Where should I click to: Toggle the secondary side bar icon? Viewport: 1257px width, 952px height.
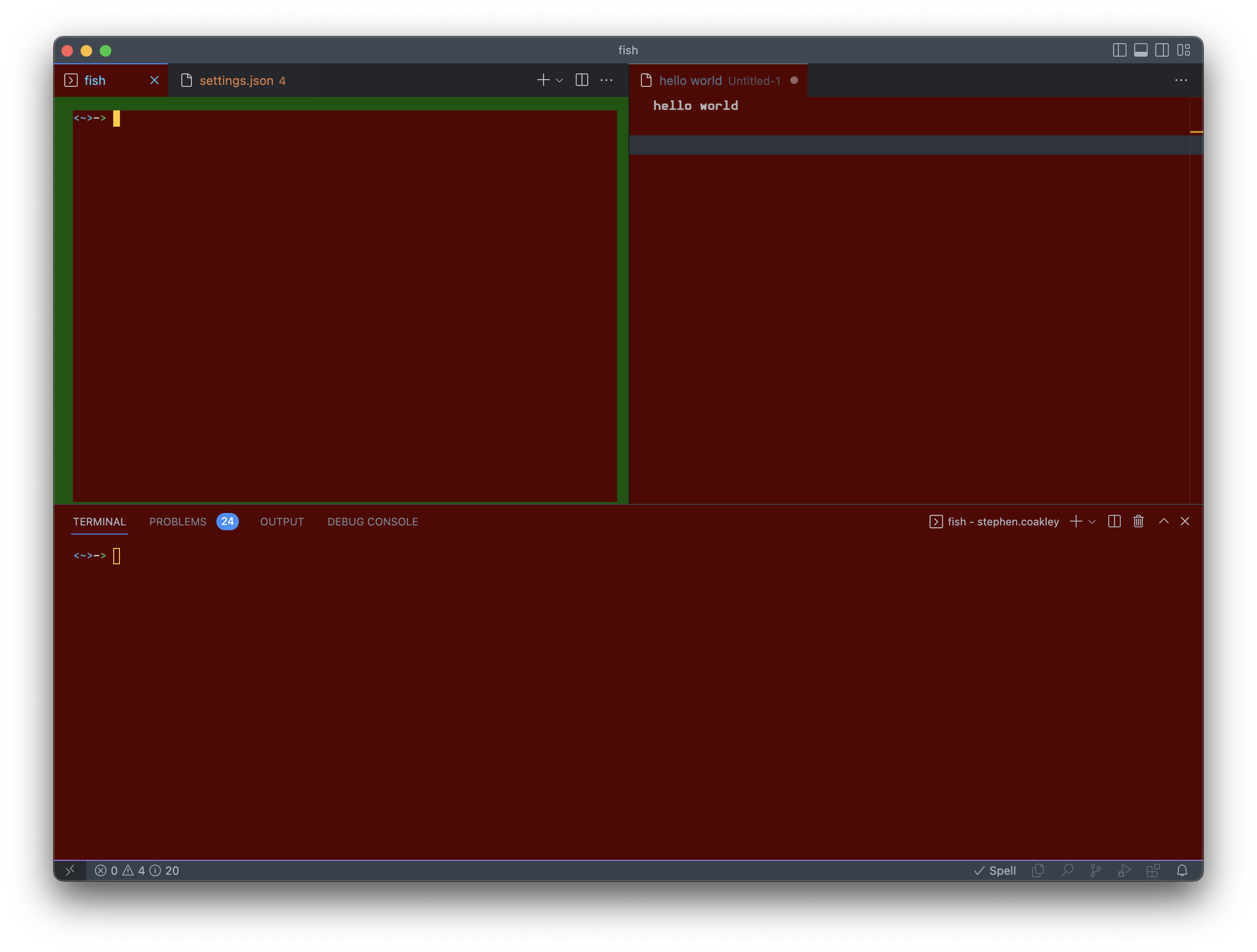point(1162,50)
